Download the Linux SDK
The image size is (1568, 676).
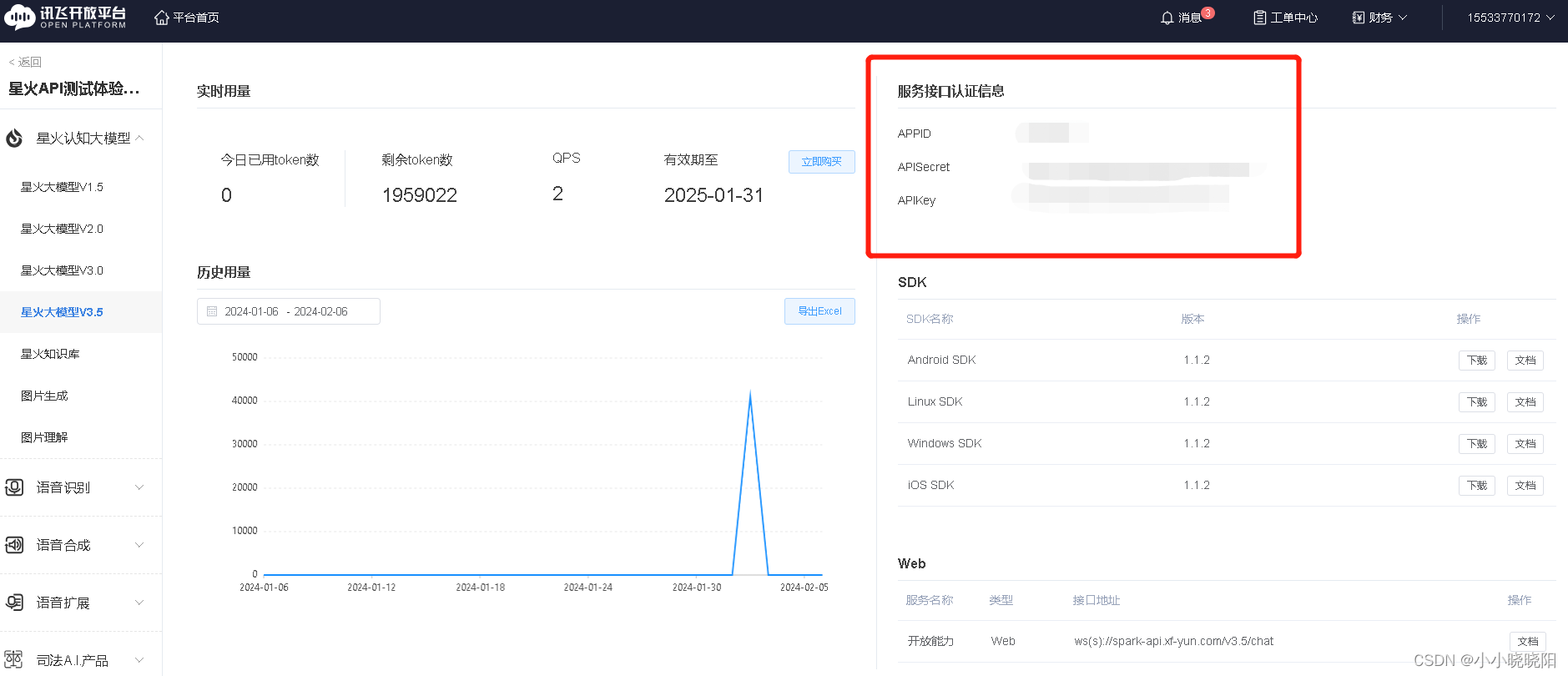(1477, 402)
